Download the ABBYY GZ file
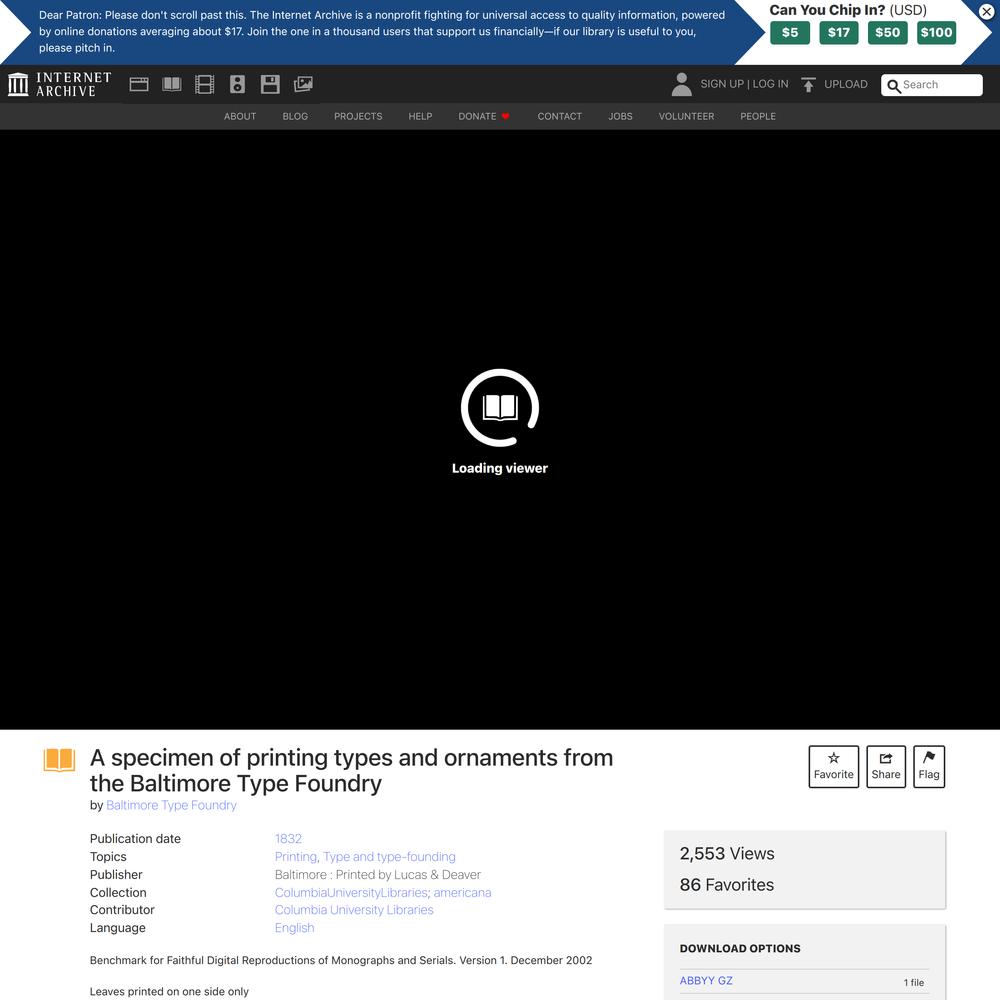The height and width of the screenshot is (1000, 1000). click(706, 981)
